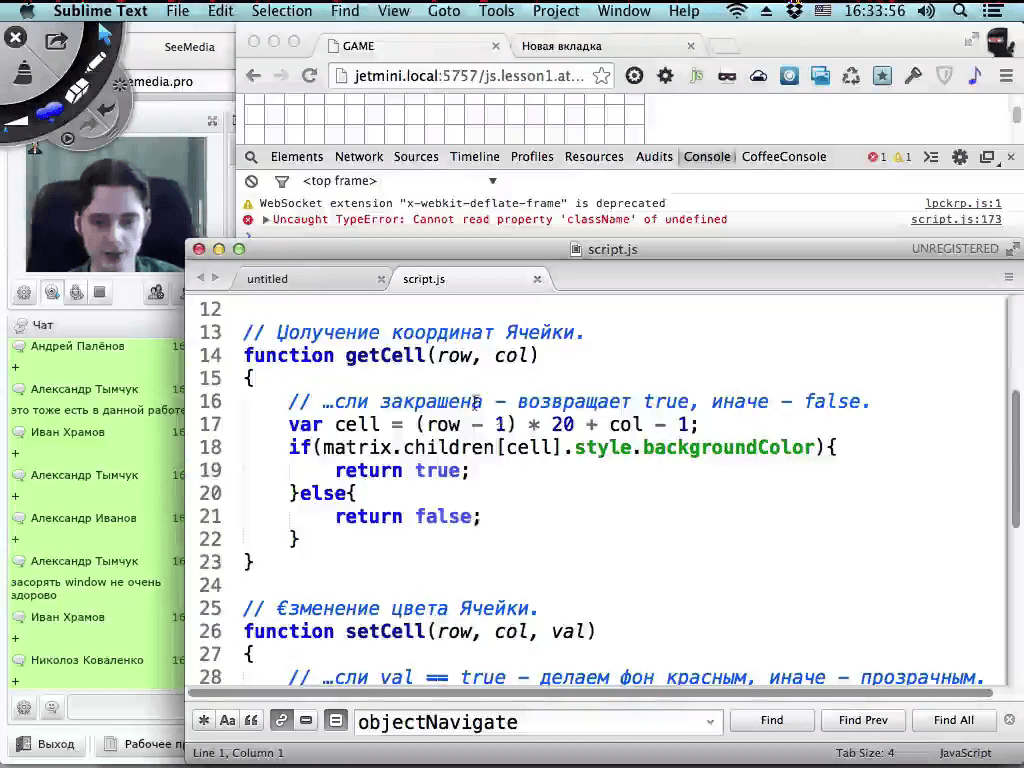
Task: Open the Tab Size: 4 selector
Action: (865, 753)
